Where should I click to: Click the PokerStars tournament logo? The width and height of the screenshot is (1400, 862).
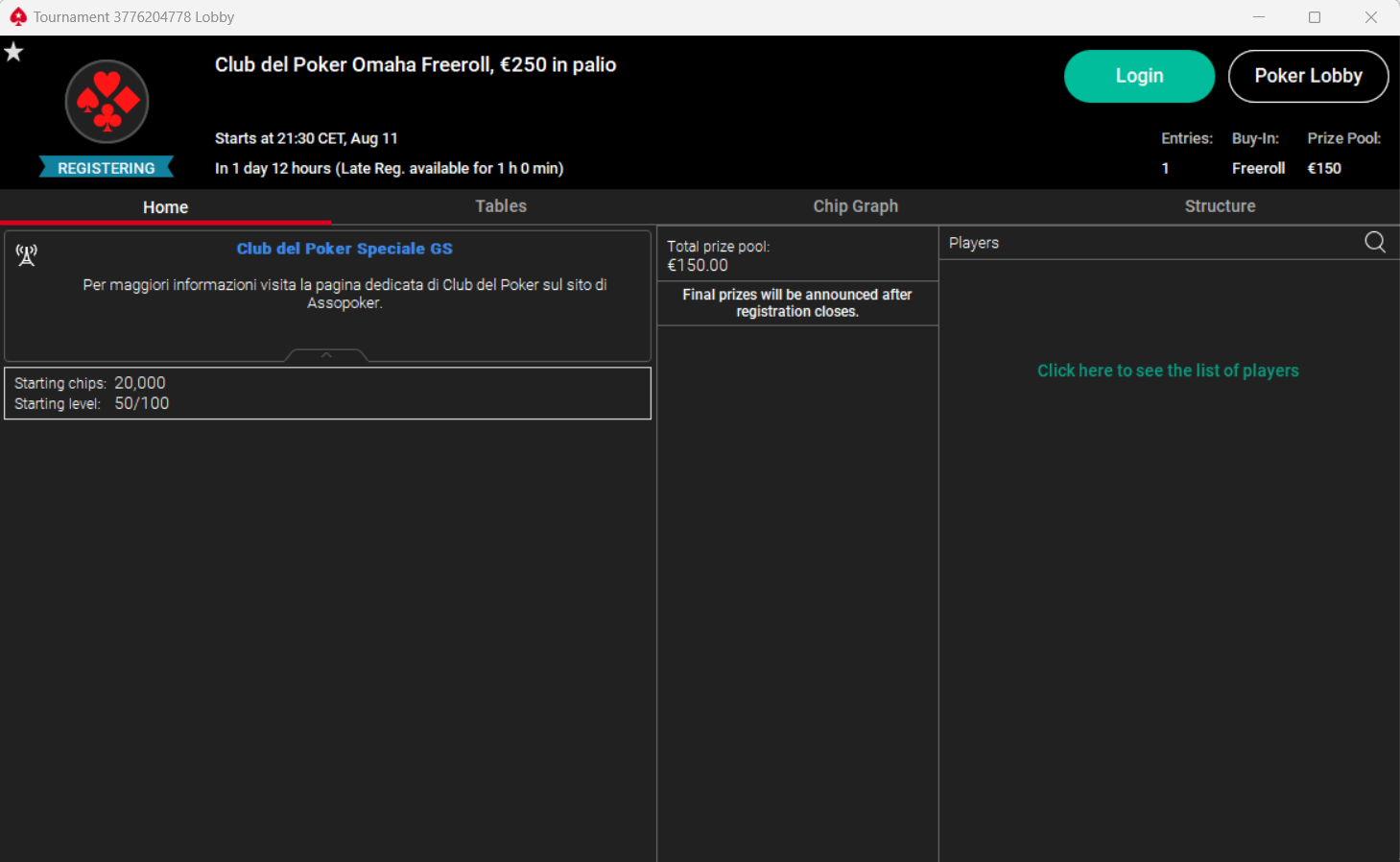point(107,102)
